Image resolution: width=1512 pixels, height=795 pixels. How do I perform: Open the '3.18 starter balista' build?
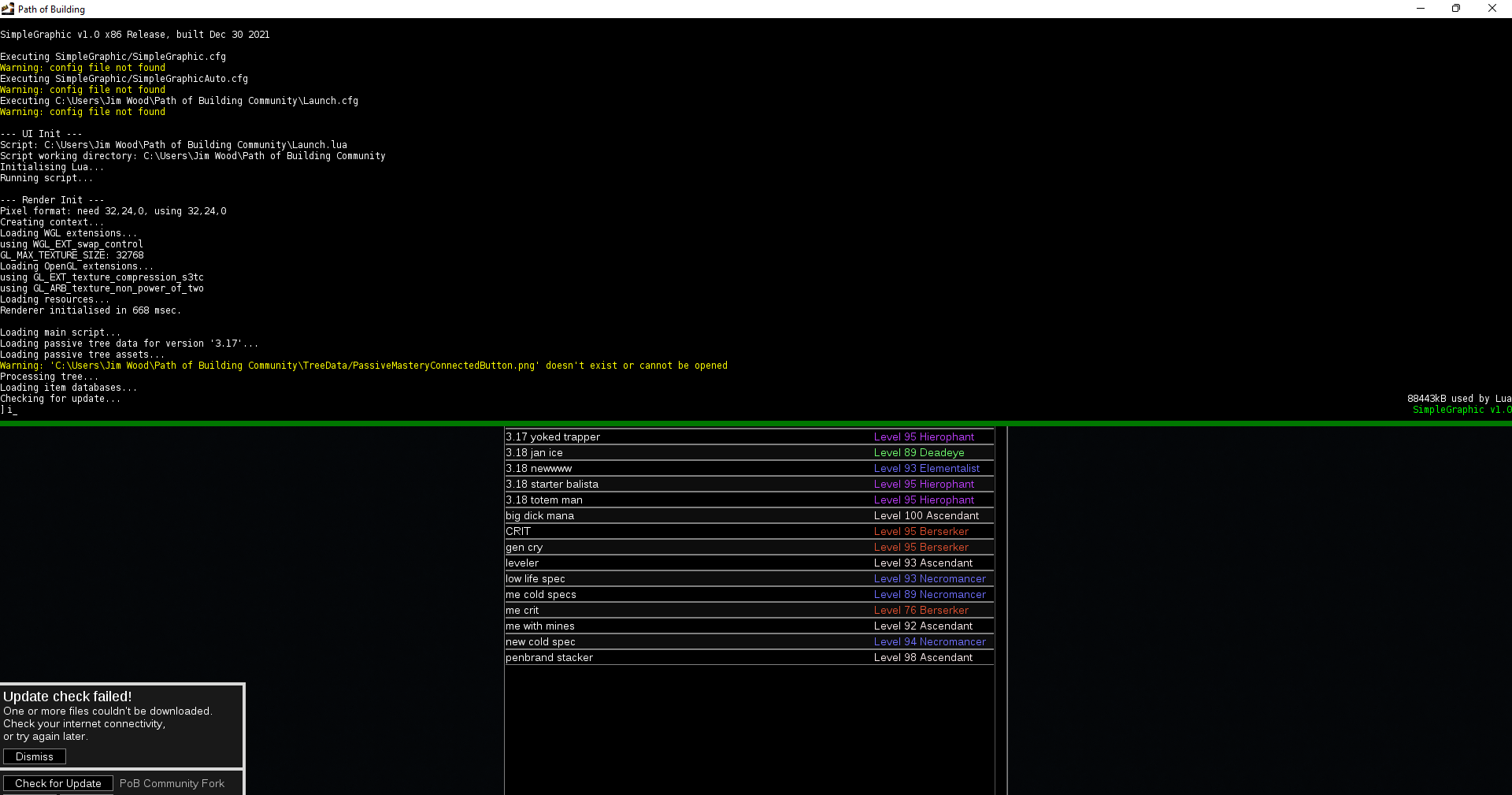pyautogui.click(x=749, y=484)
